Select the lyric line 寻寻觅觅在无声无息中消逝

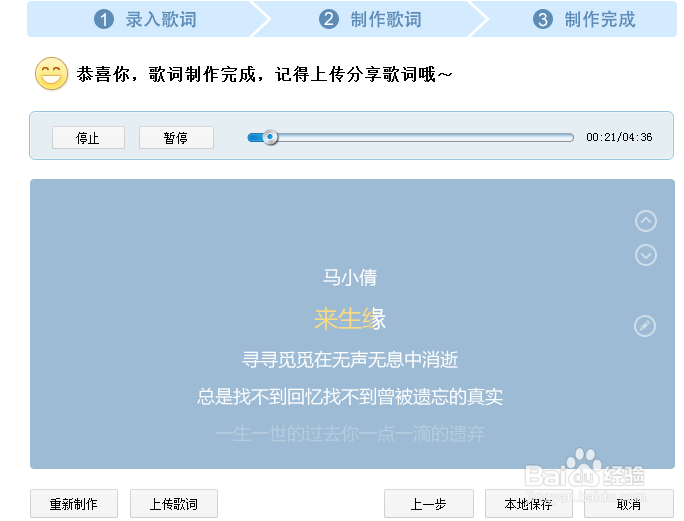click(350, 360)
